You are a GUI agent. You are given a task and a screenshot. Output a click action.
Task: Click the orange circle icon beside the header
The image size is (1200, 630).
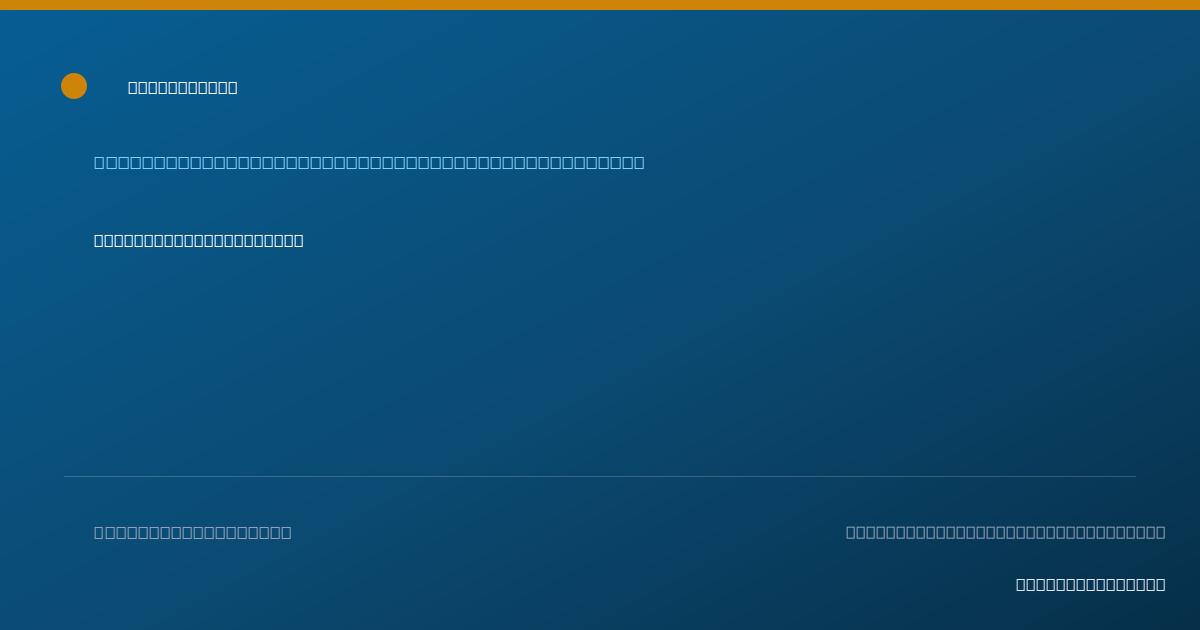74,86
